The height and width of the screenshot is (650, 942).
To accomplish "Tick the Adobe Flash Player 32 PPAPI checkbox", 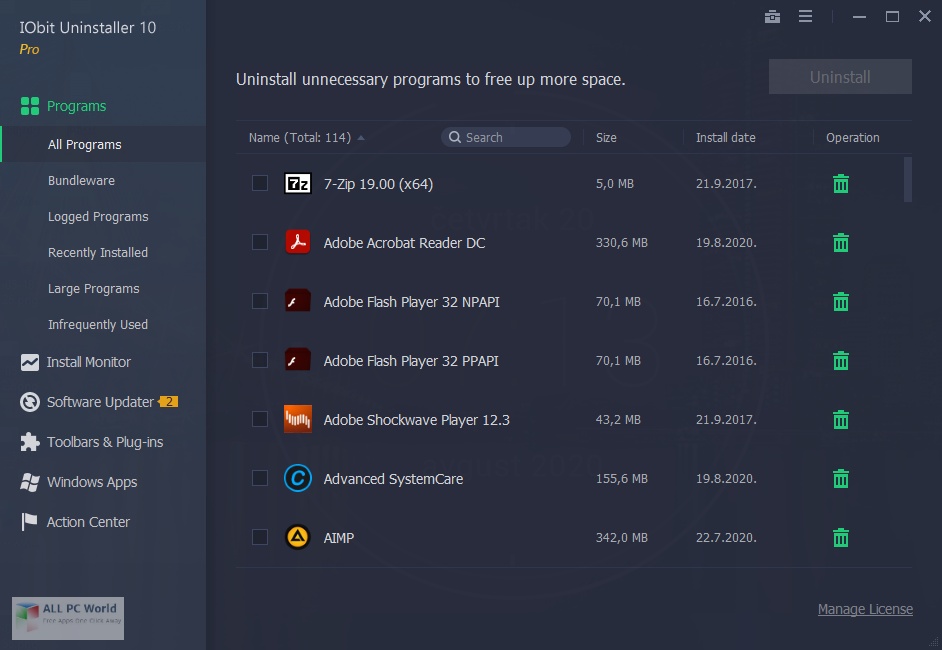I will coord(260,360).
